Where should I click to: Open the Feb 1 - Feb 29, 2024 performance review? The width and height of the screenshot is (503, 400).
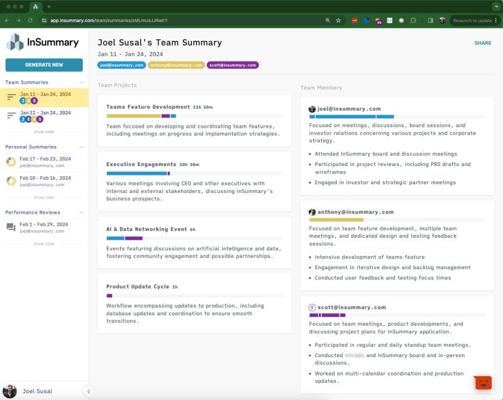click(x=44, y=227)
